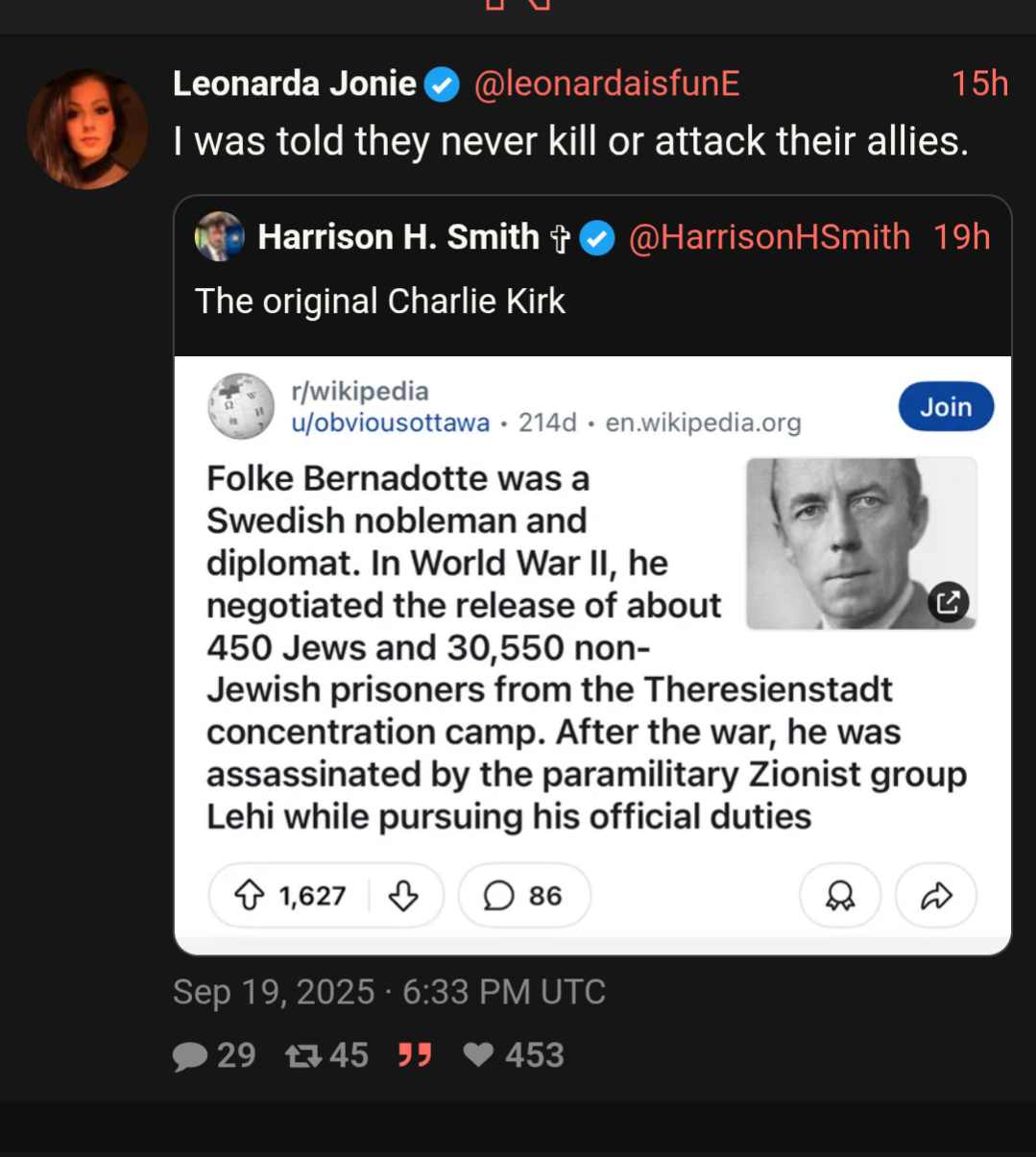Viewport: 1036px width, 1157px height.
Task: Open external link icon on portrait
Action: (x=948, y=602)
